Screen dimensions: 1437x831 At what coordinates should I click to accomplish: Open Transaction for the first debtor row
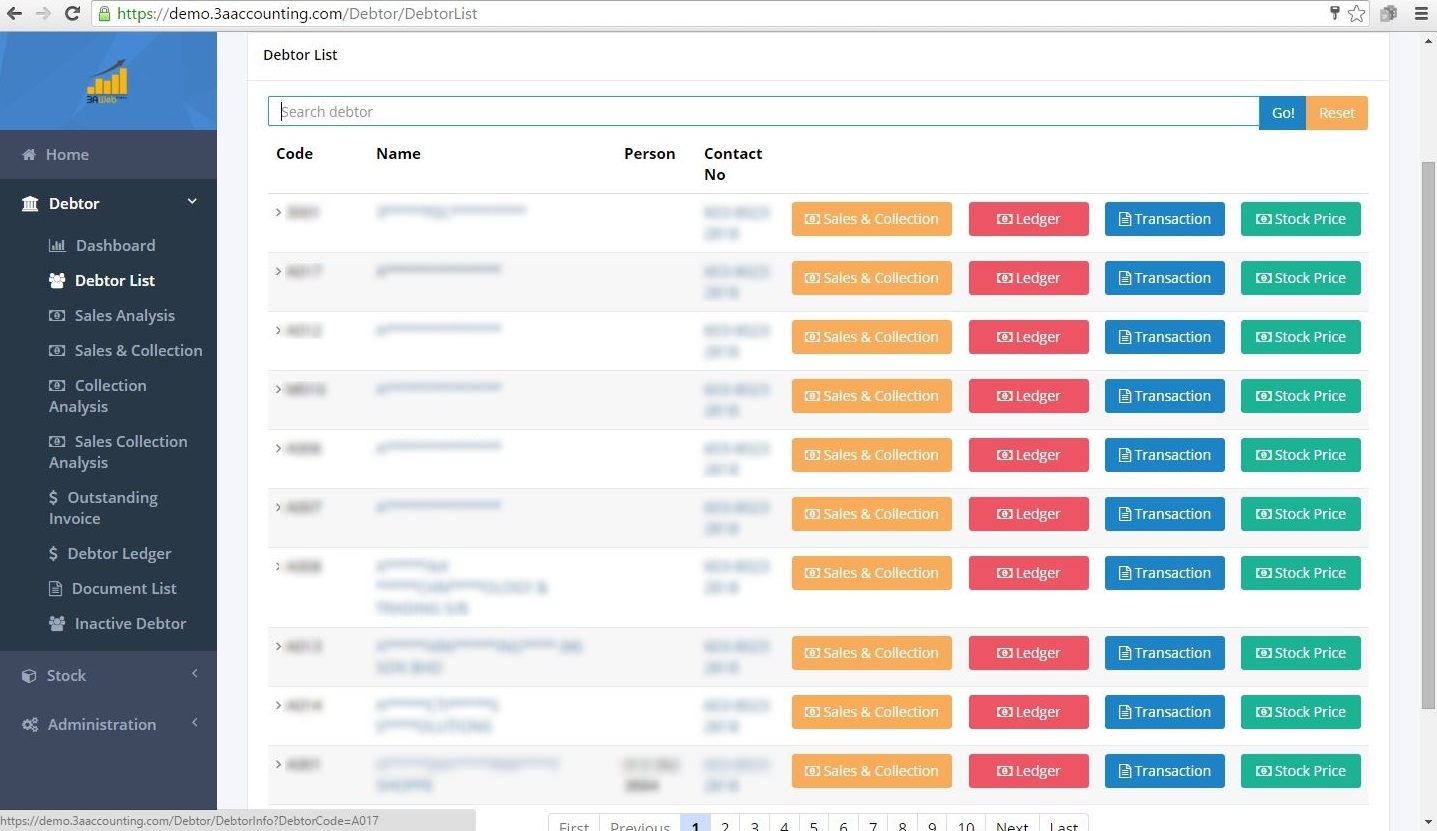pos(1165,219)
